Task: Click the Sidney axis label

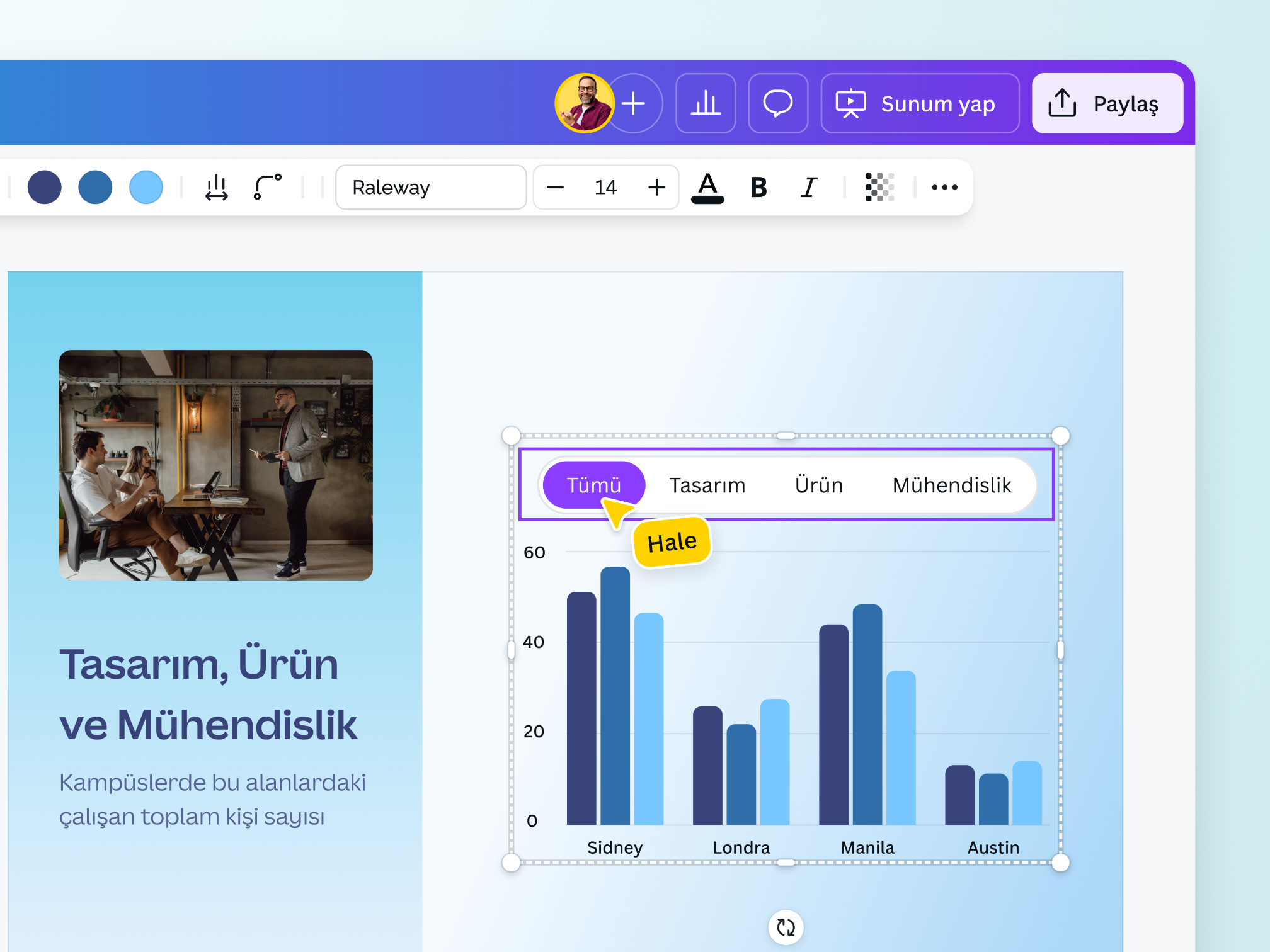Action: click(615, 847)
